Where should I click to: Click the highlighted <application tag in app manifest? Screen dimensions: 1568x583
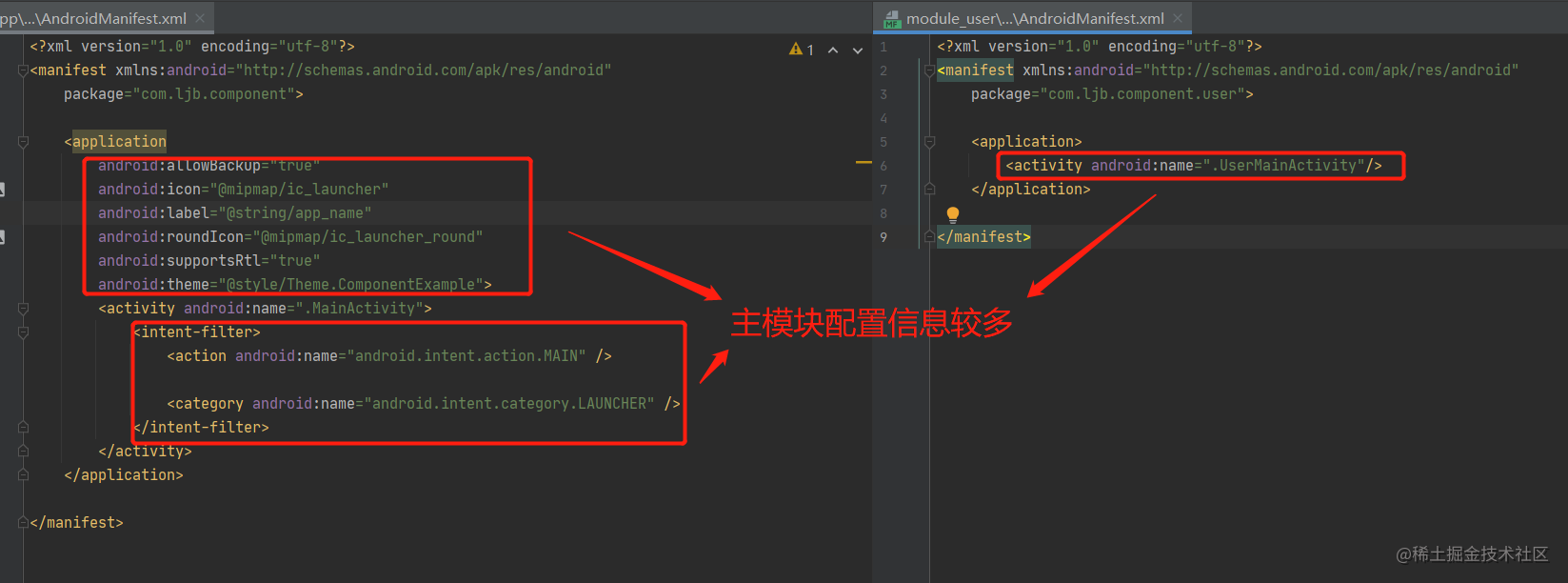(115, 142)
